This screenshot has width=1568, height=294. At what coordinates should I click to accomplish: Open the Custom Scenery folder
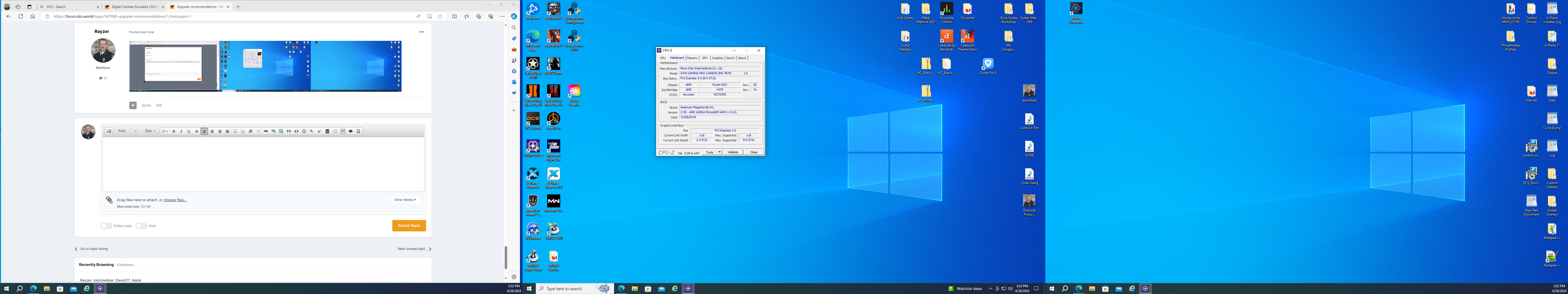point(1552,178)
